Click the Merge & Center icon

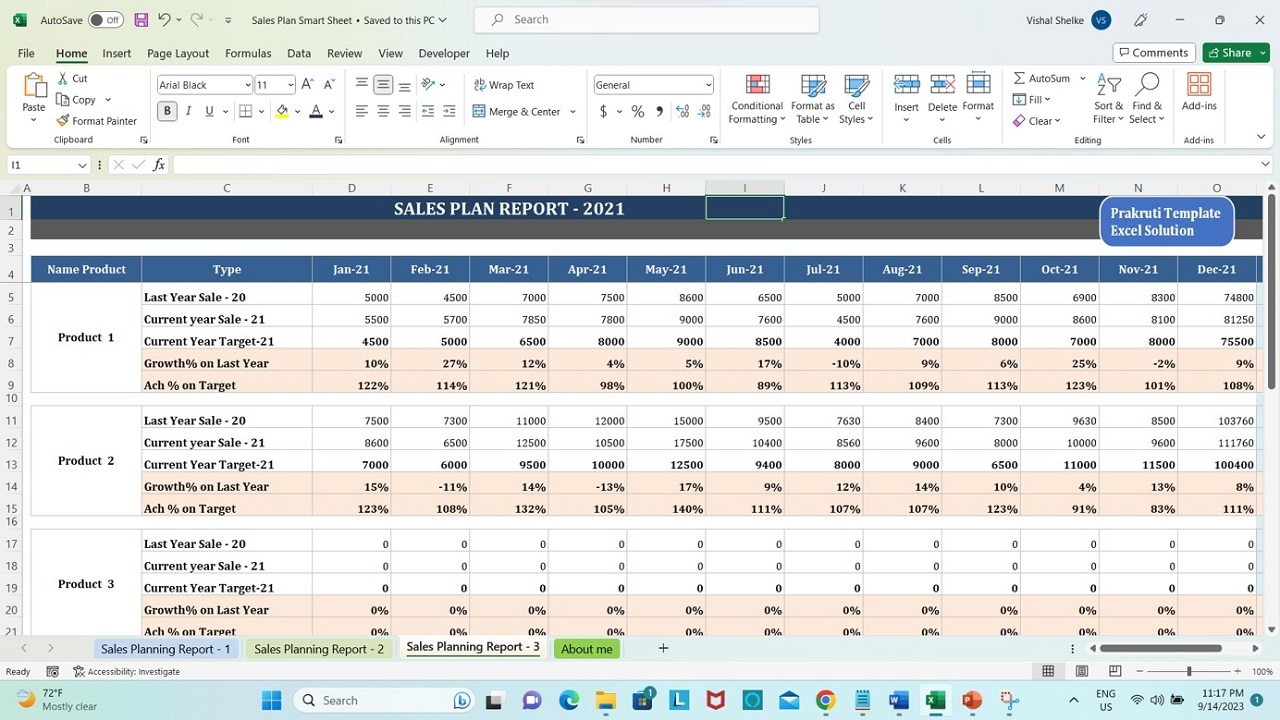click(x=479, y=112)
